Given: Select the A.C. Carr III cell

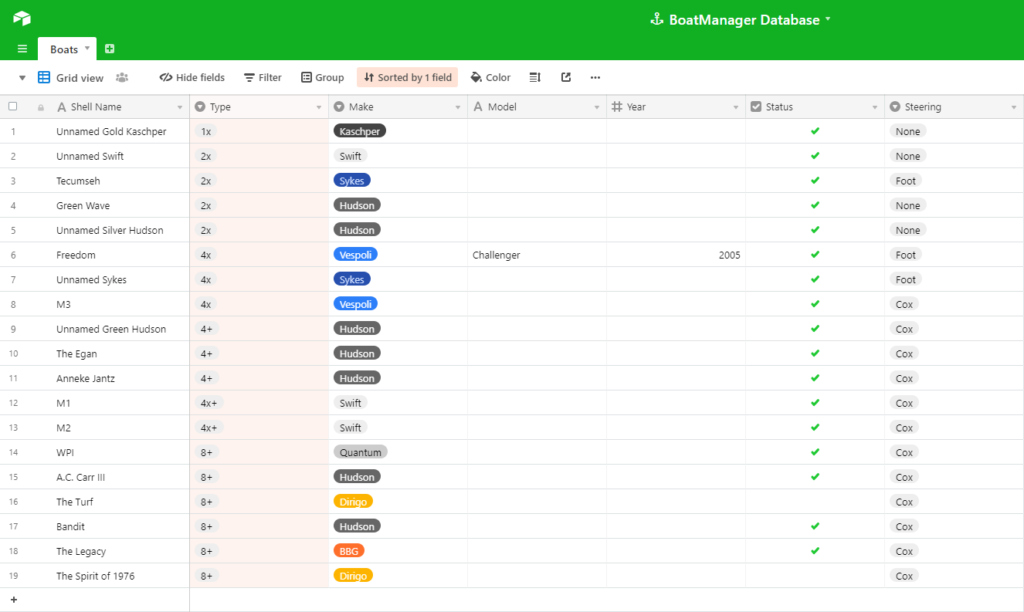Looking at the screenshot, I should pyautogui.click(x=95, y=477).
